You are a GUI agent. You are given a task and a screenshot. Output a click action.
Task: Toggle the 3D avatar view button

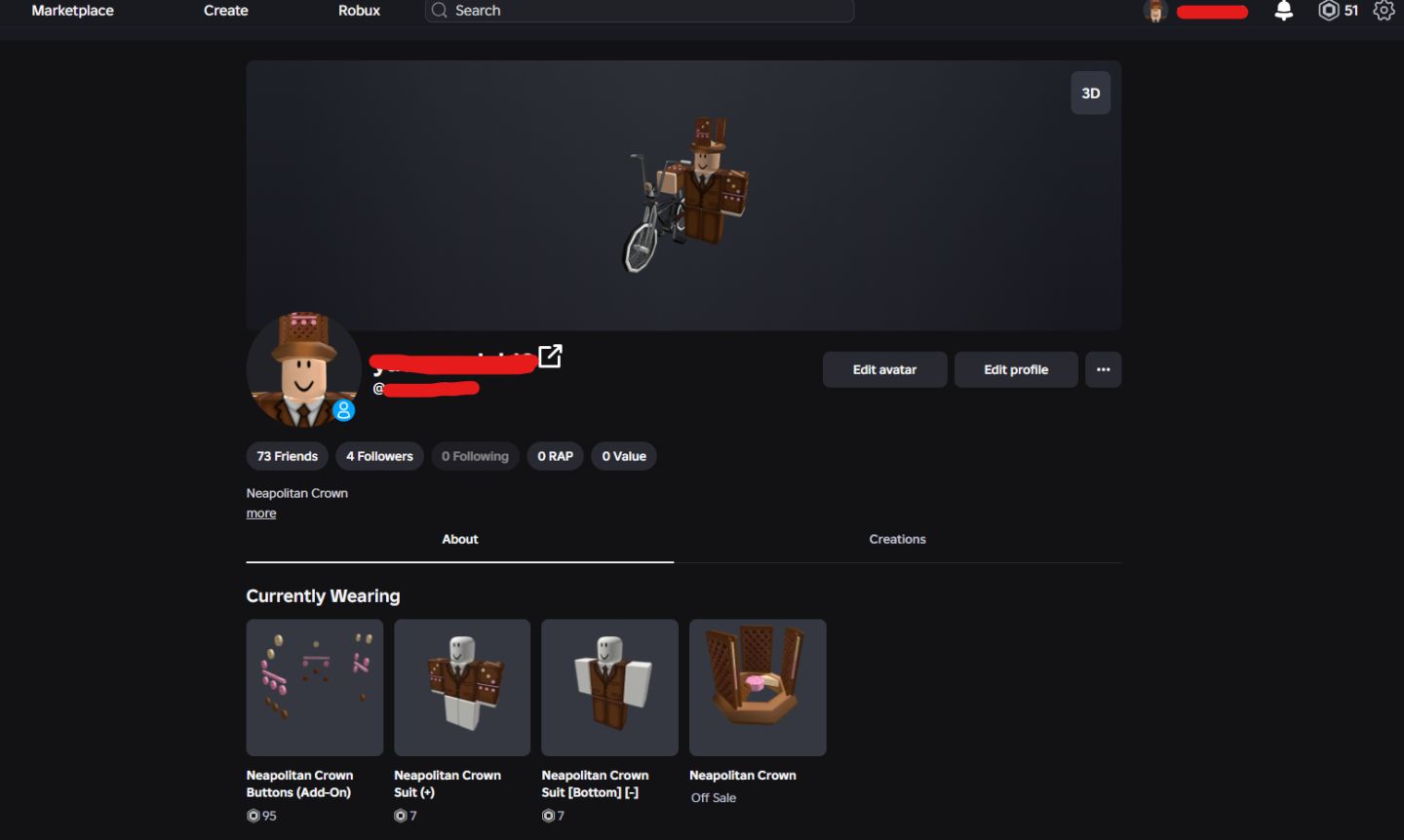pyautogui.click(x=1091, y=94)
